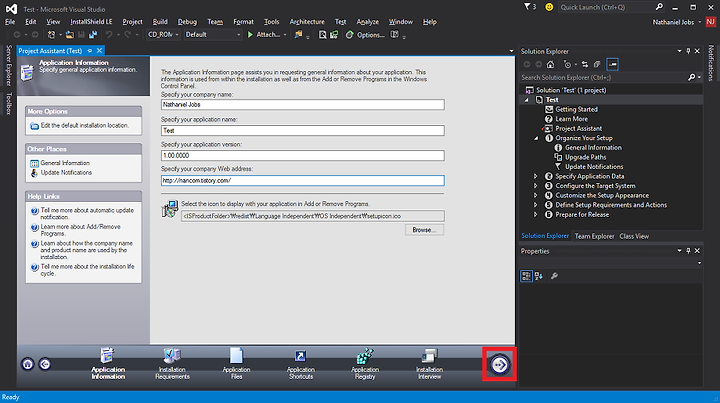Click Learn more about Add/Remove Programs link
This screenshot has height=403, width=720.
(80, 230)
